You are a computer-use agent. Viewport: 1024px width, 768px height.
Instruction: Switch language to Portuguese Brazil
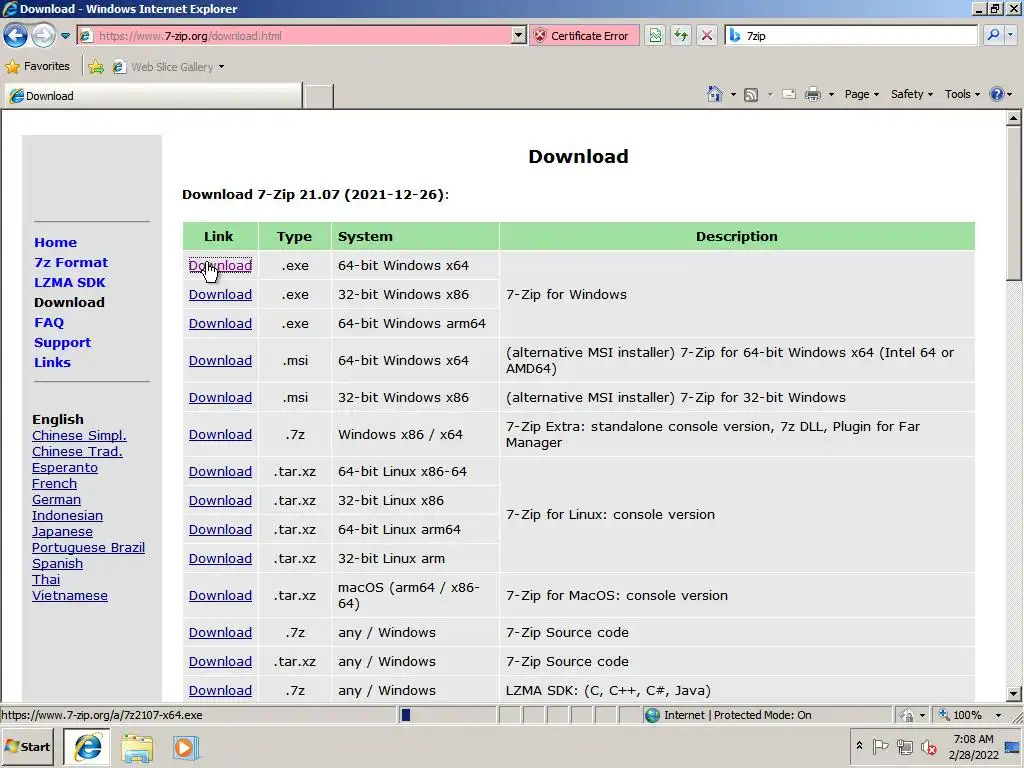[88, 547]
